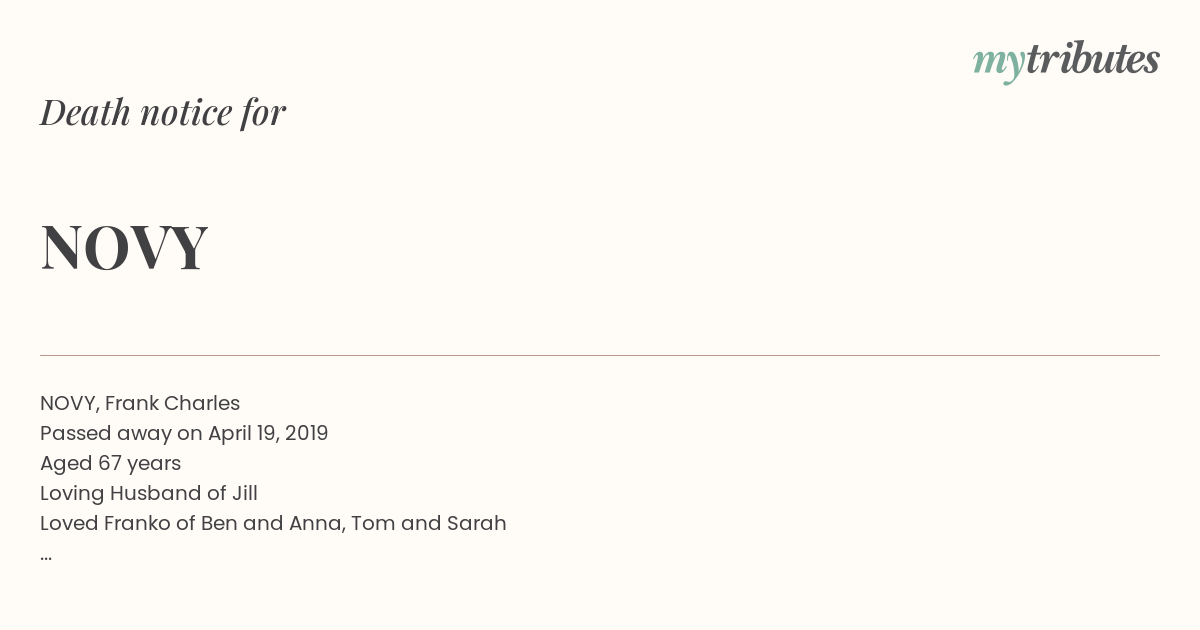This screenshot has width=1200, height=630.
Task: Click the green 'my' part of logo
Action: pos(999,65)
